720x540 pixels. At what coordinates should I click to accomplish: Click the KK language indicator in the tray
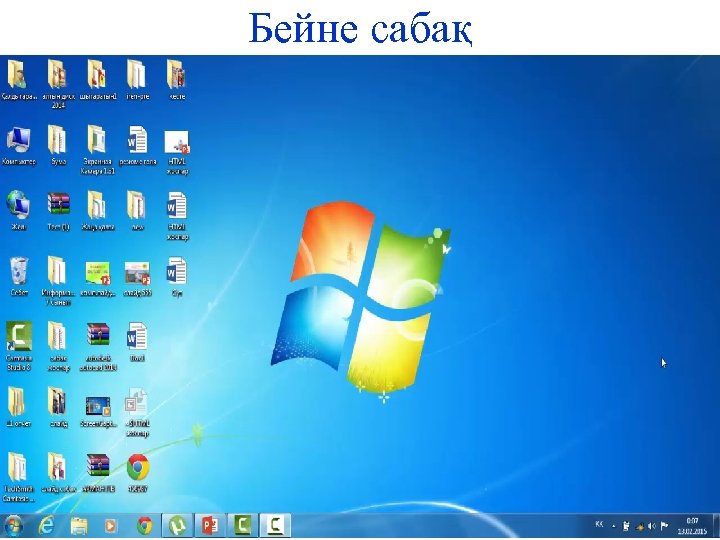point(599,524)
